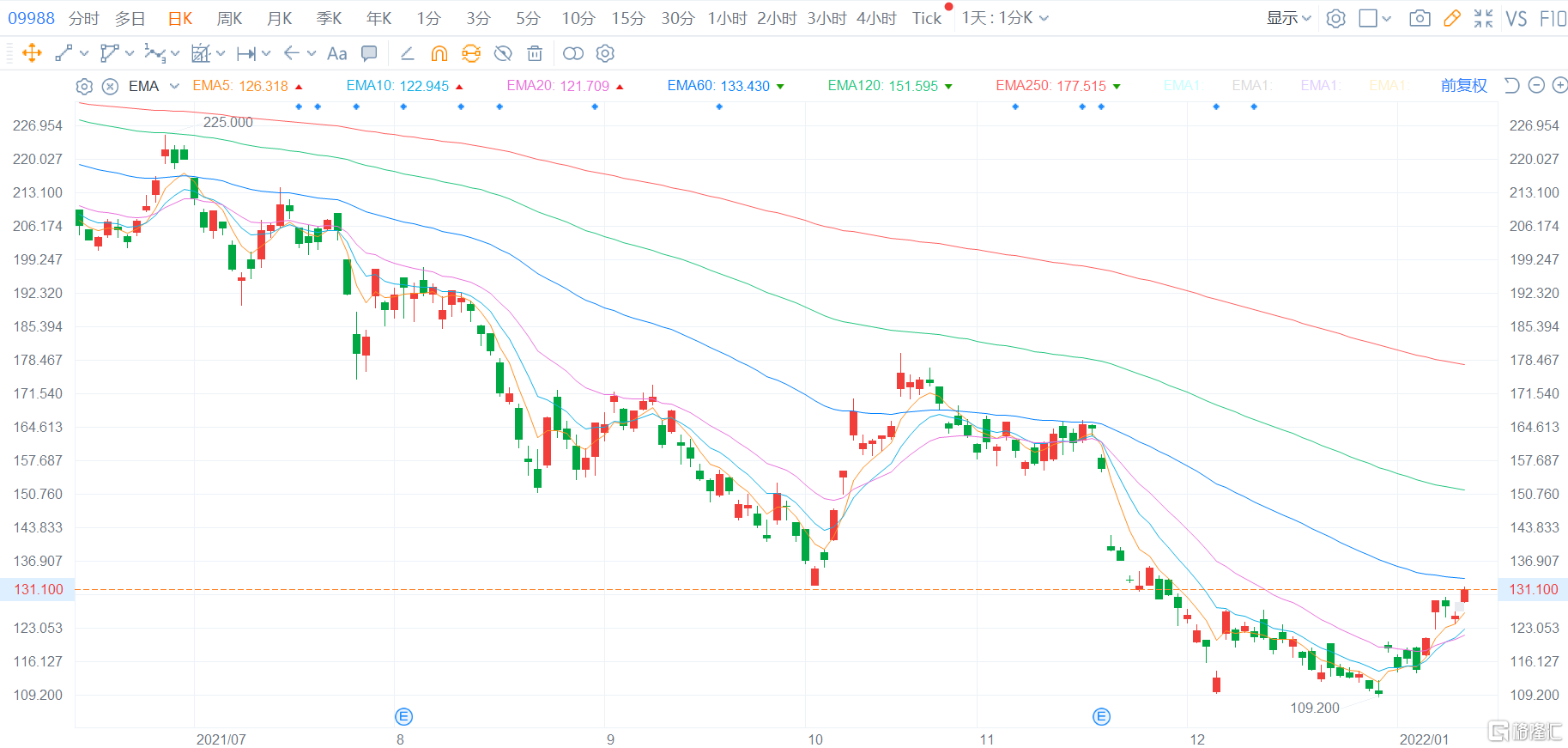The width and height of the screenshot is (1568, 748).
Task: Click the orange pencil drawing icon
Action: tap(1452, 18)
